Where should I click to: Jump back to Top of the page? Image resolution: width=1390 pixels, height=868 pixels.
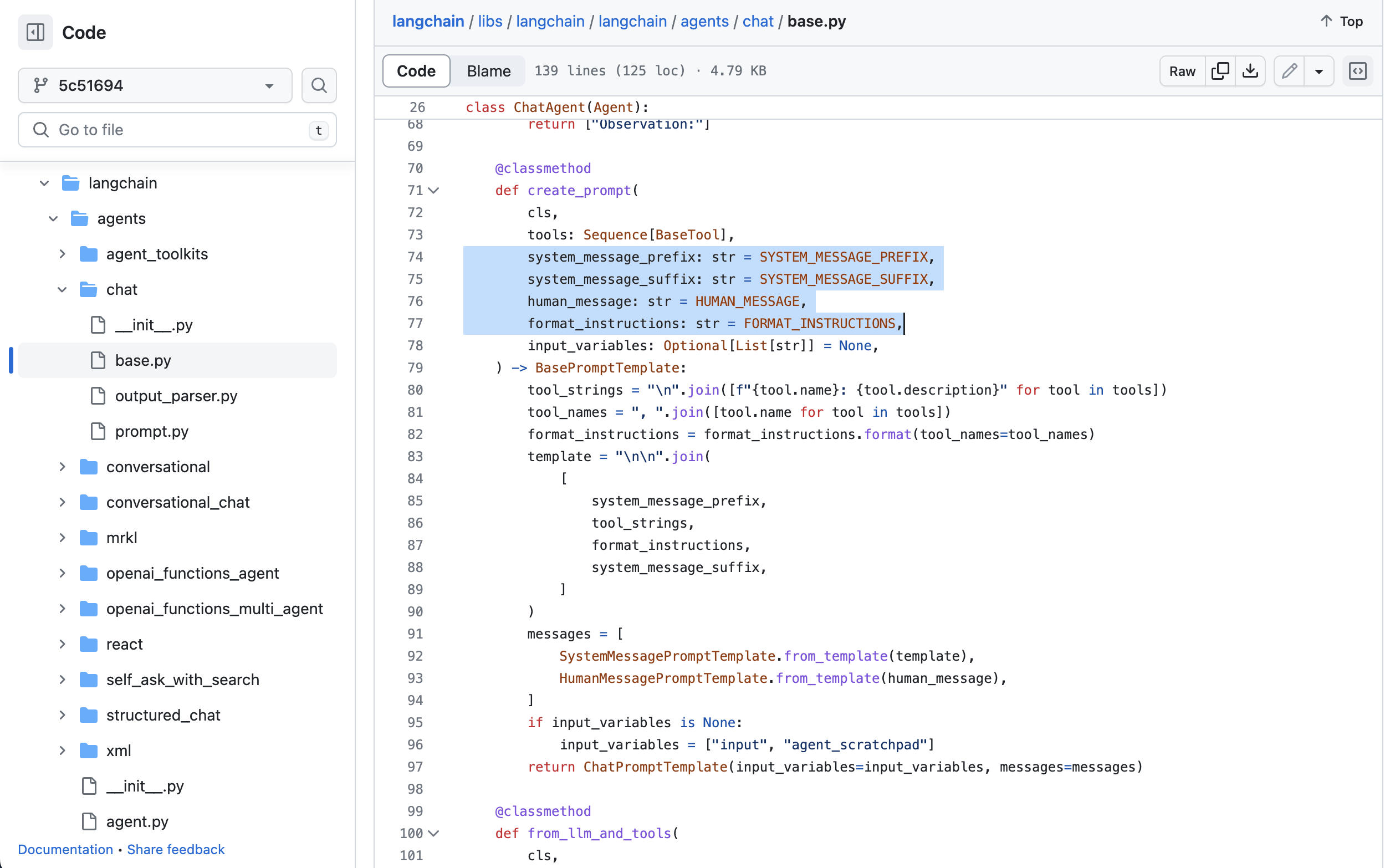1341,21
